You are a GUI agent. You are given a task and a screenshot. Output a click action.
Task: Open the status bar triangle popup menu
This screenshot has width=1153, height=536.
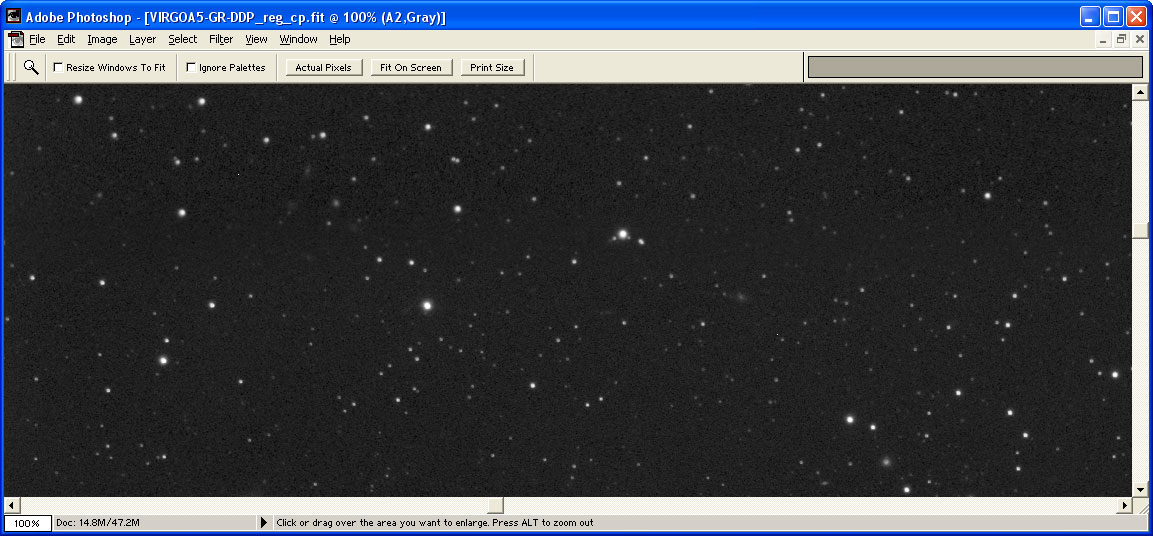[x=265, y=523]
